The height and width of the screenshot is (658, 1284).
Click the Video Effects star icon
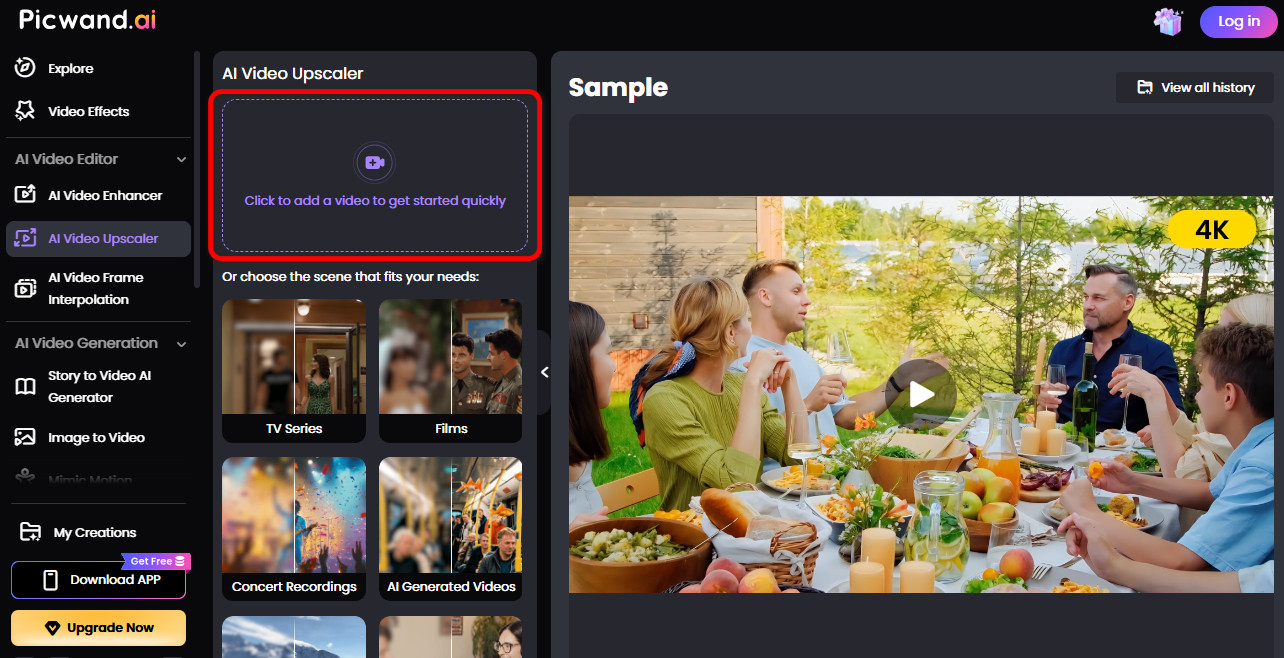pos(25,111)
